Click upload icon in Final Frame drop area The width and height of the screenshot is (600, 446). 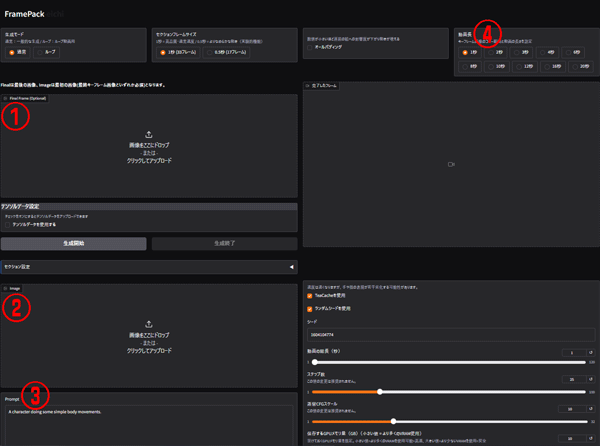pos(149,135)
